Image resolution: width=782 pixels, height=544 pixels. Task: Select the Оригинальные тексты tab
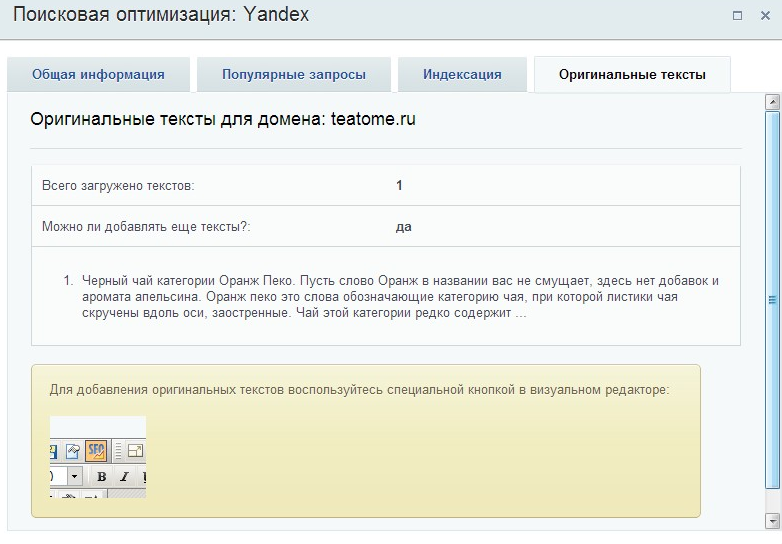[632, 74]
